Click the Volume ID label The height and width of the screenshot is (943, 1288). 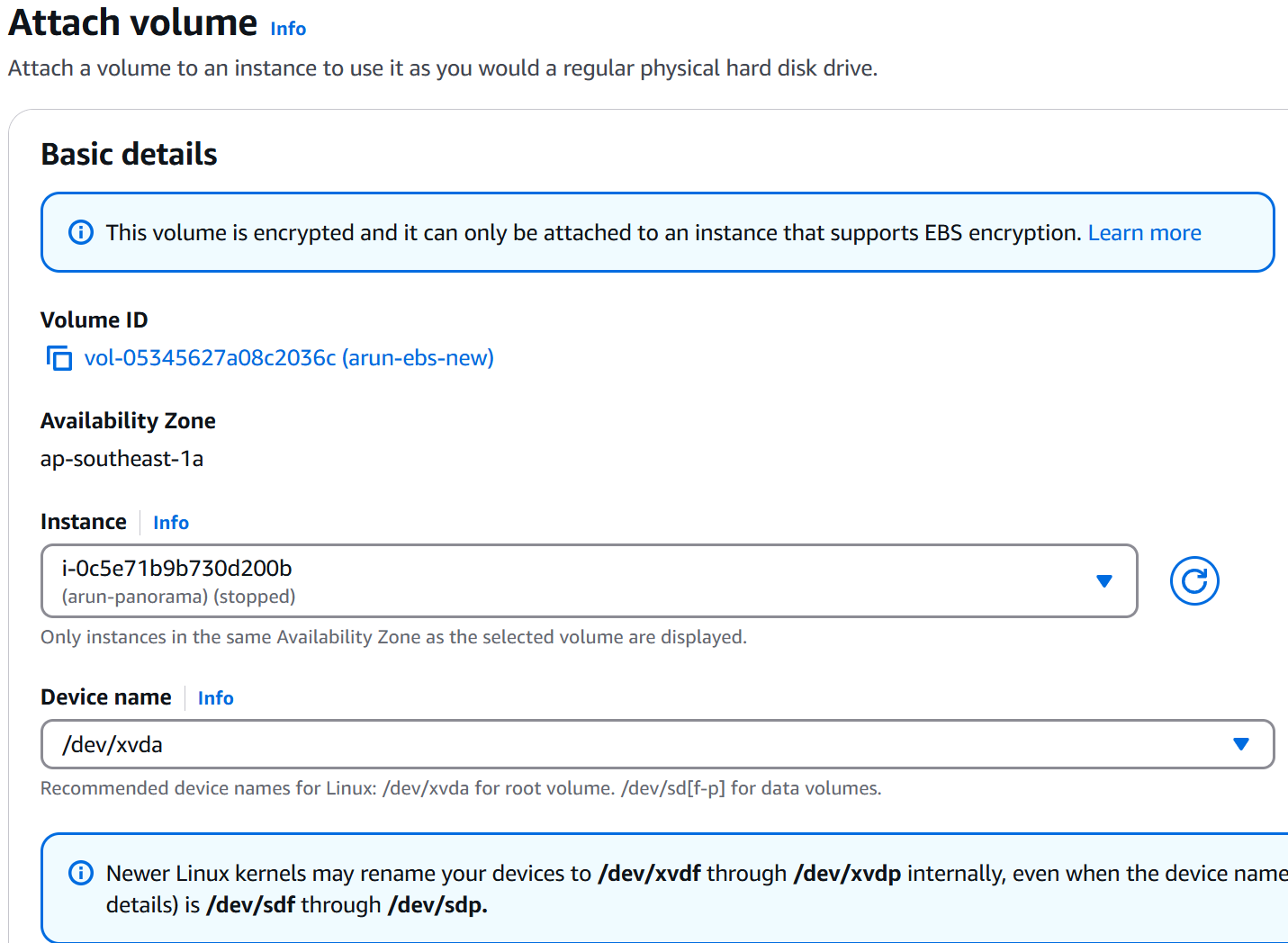[95, 320]
